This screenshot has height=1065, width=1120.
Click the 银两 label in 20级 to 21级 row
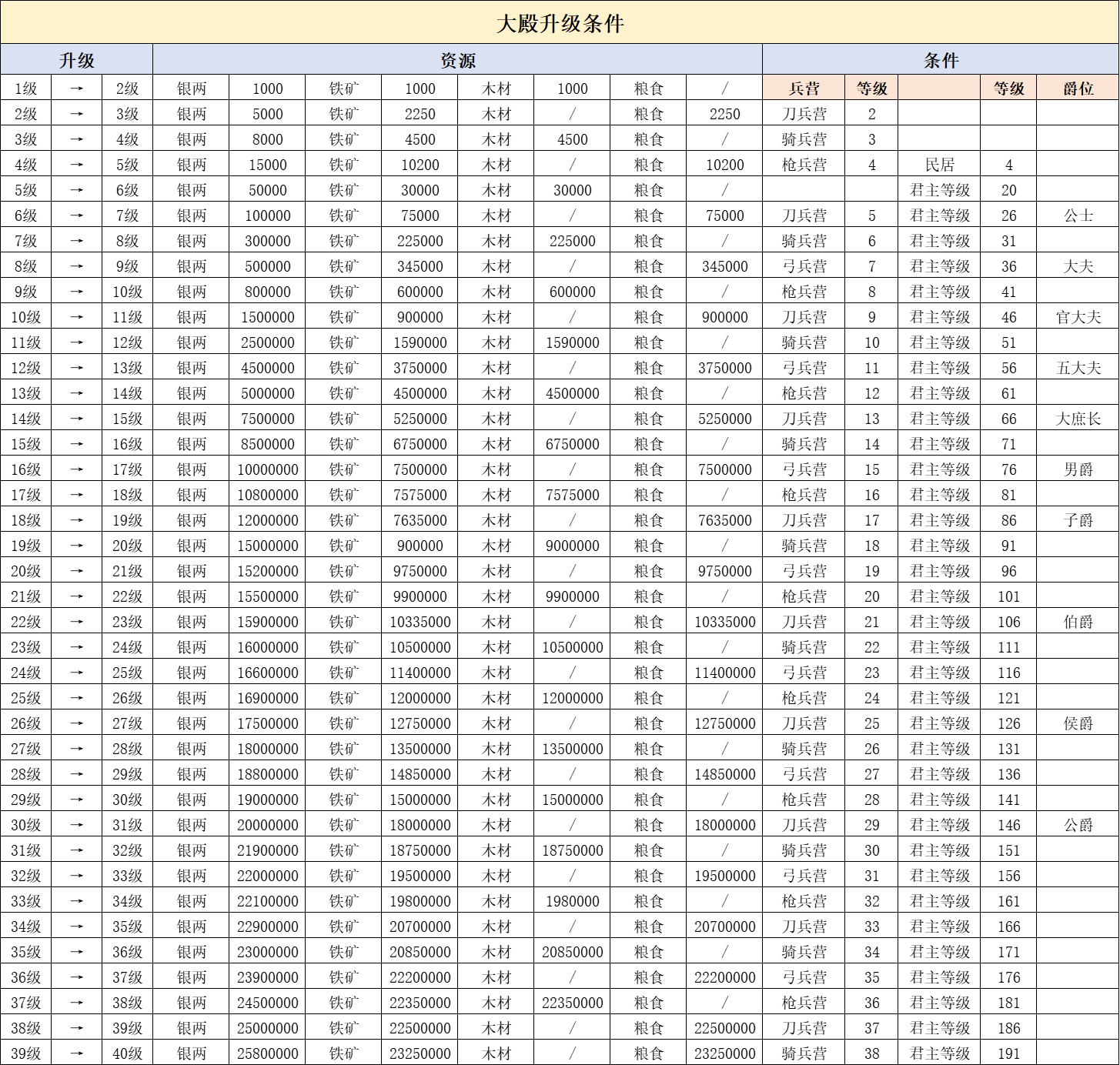click(x=191, y=571)
